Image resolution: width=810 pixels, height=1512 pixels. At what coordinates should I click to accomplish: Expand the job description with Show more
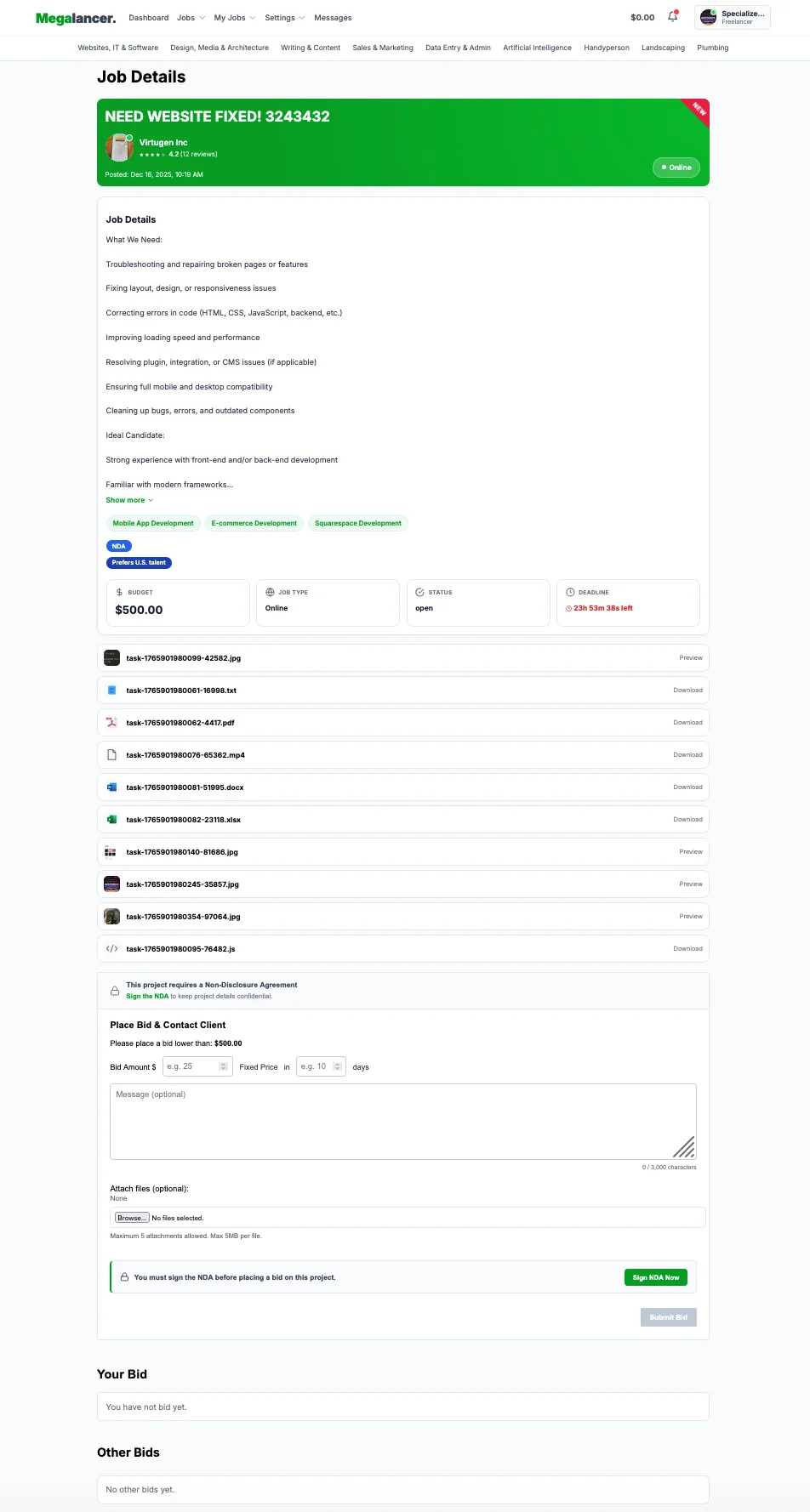coord(125,500)
